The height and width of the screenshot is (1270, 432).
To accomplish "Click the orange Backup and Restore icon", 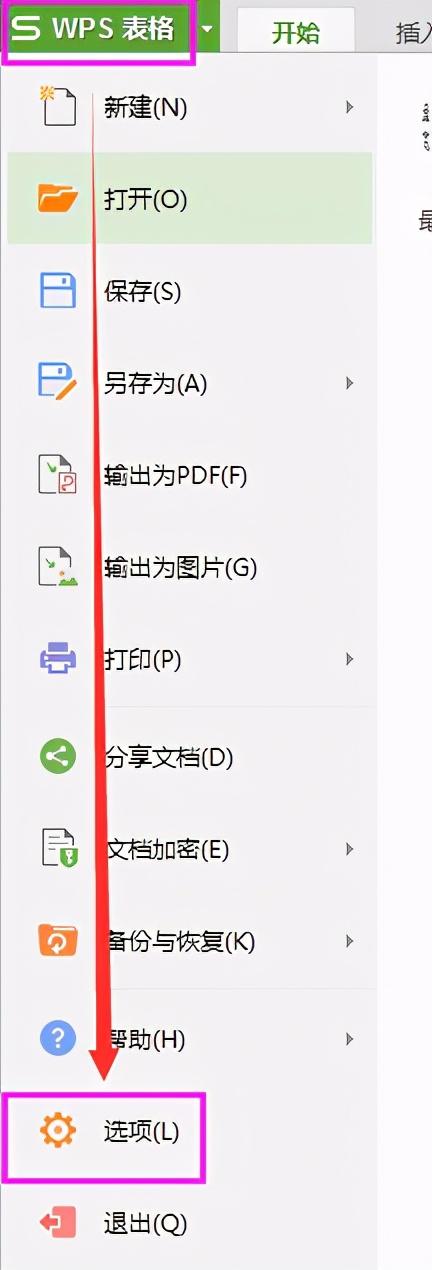I will click(57, 941).
